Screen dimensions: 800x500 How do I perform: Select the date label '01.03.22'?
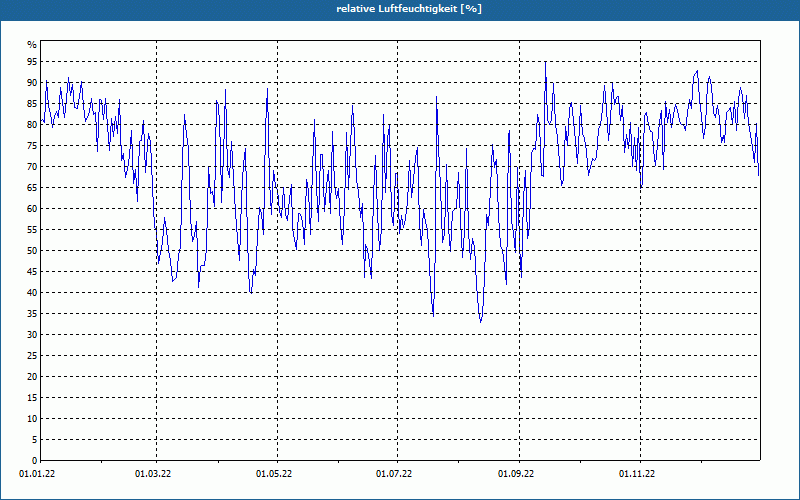[153, 474]
